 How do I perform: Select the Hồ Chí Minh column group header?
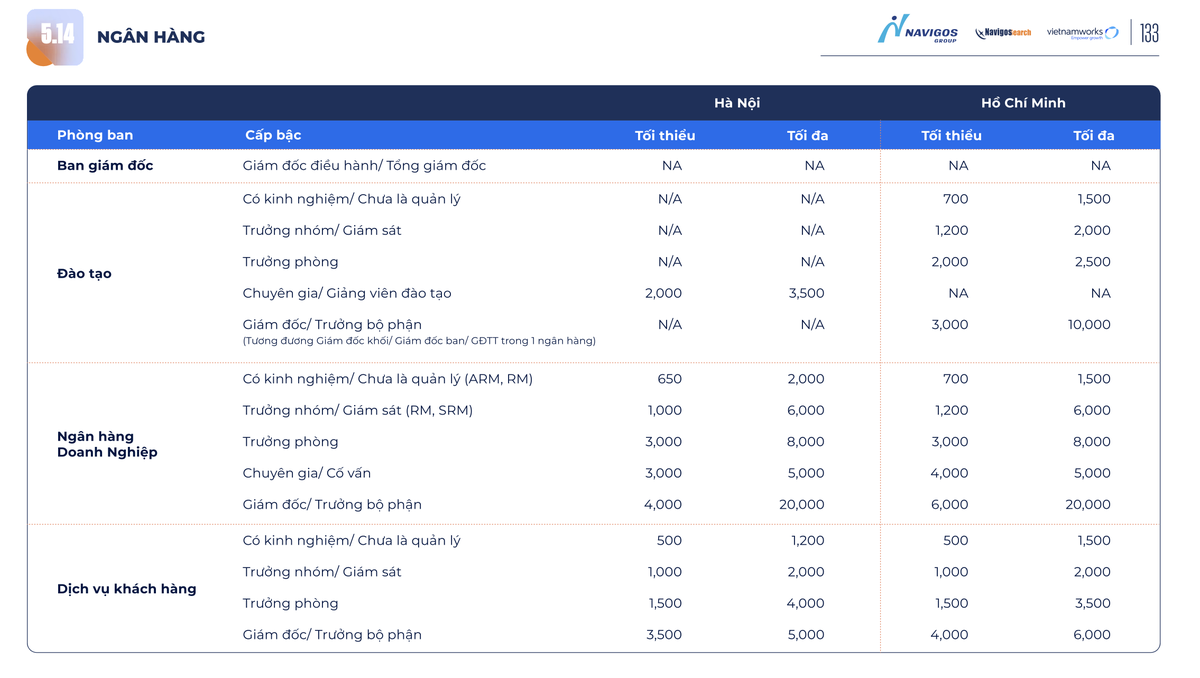pos(1022,103)
